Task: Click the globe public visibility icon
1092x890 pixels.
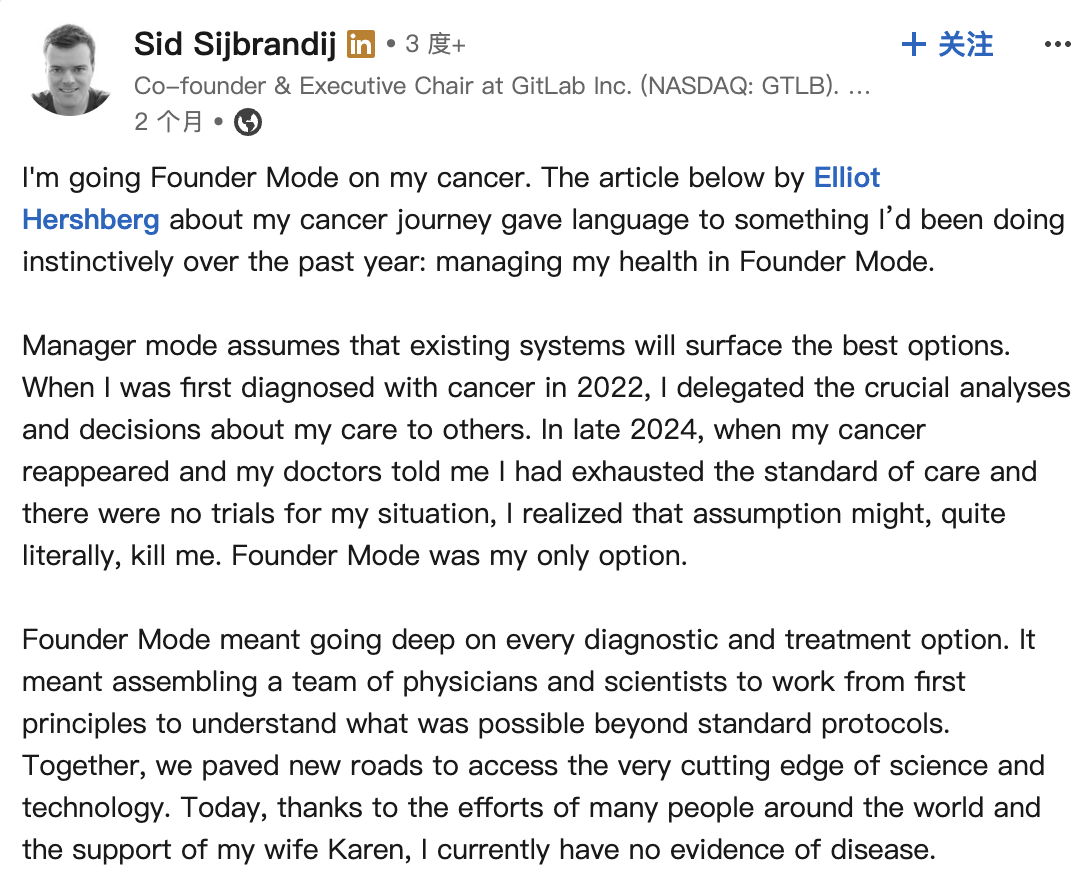Action: pos(248,123)
